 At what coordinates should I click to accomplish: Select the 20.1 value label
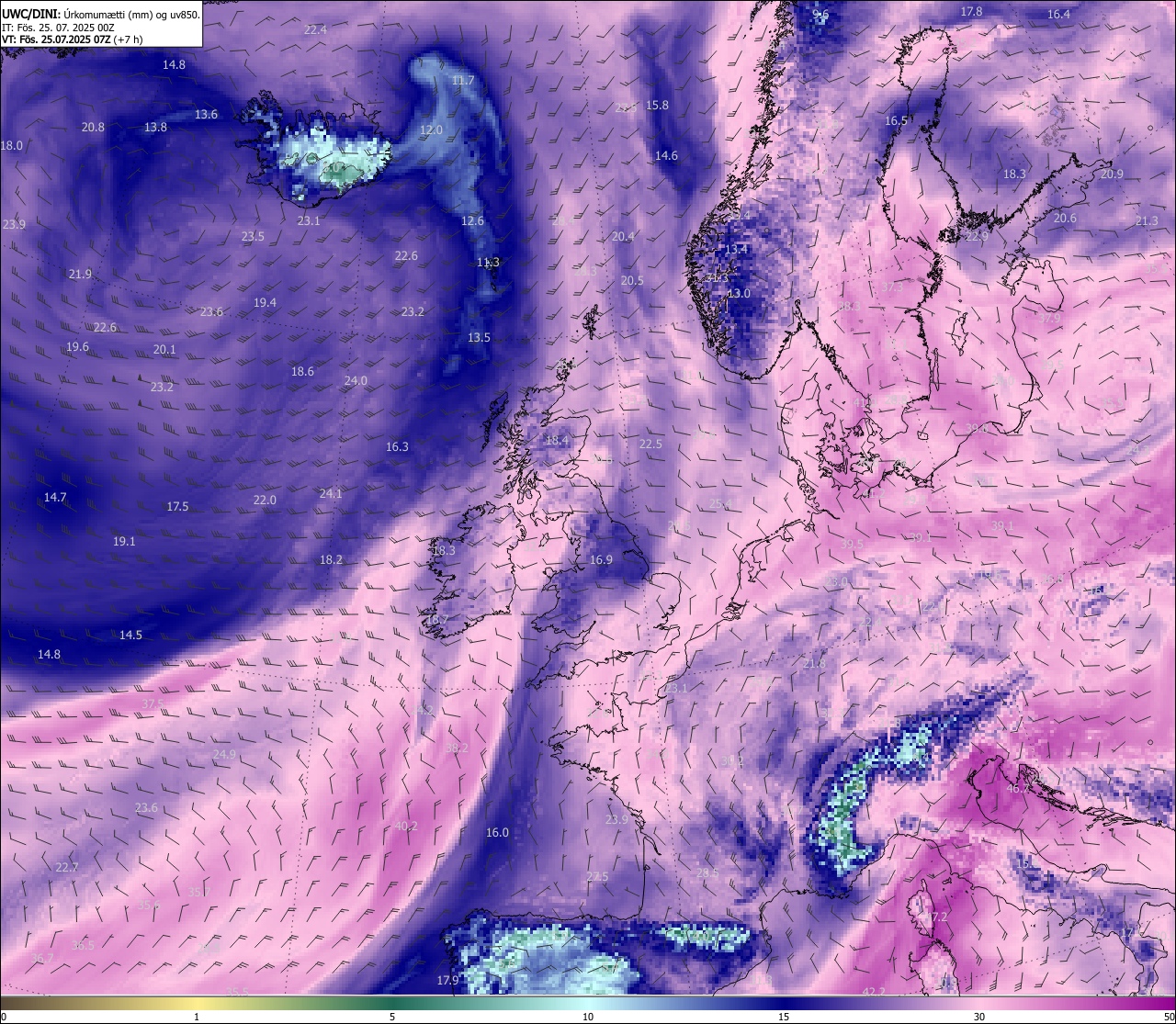point(164,350)
